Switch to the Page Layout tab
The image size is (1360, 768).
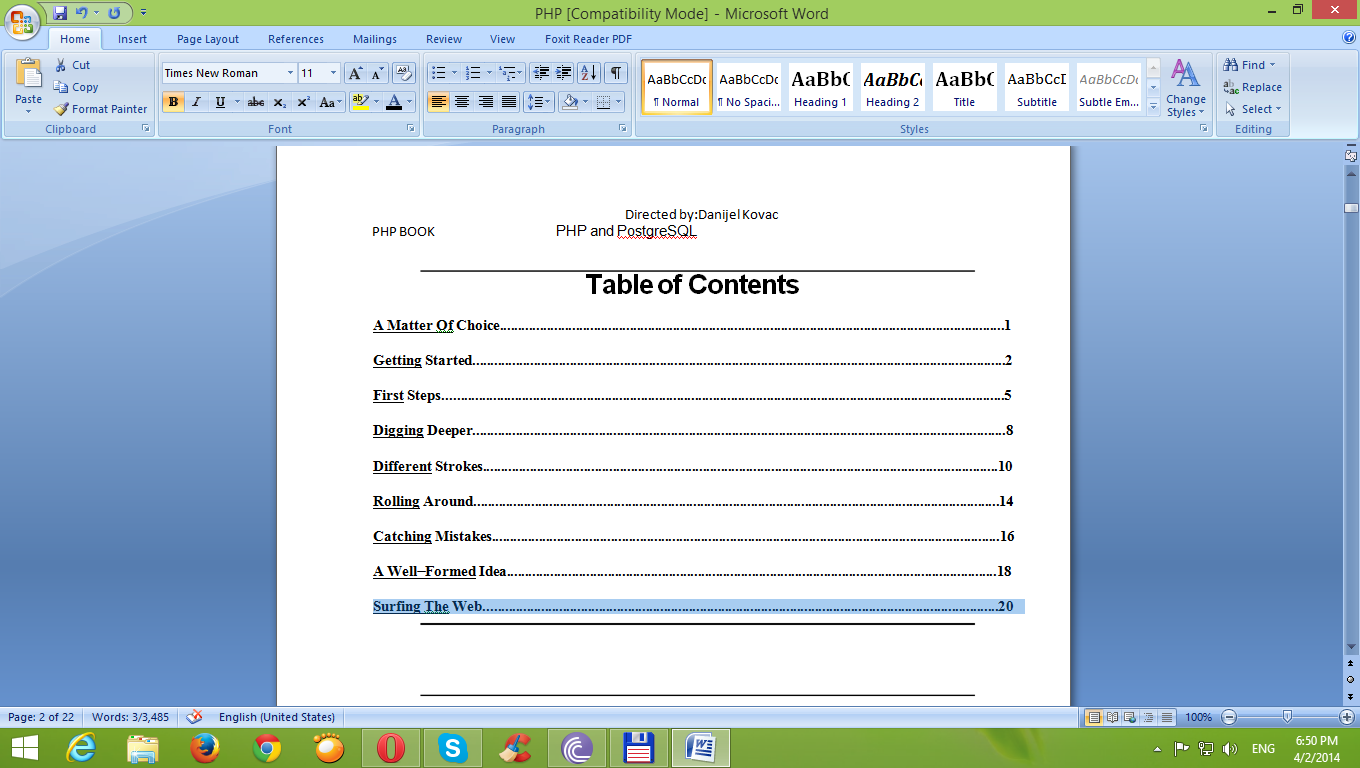click(208, 39)
